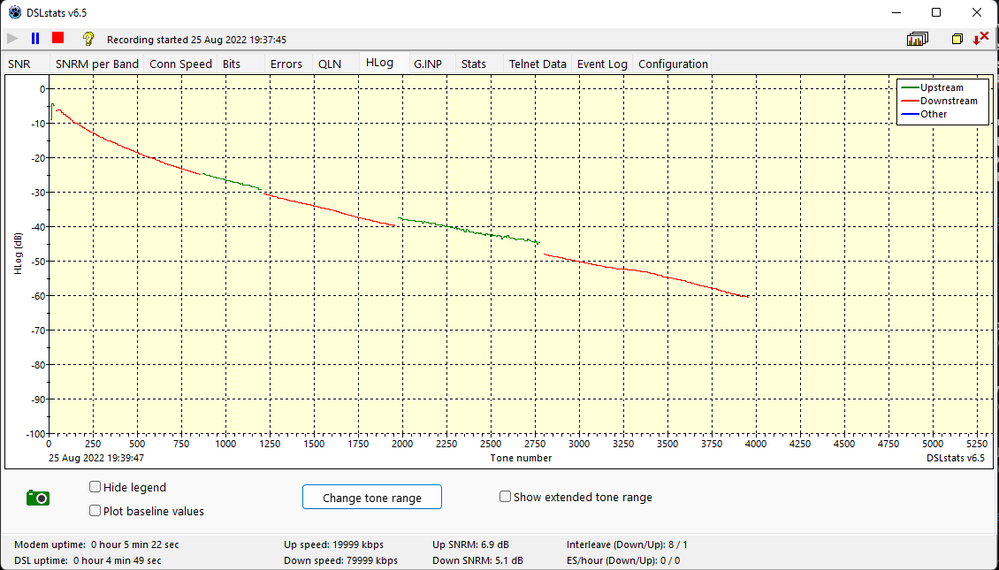Click the red arrow and X icon
Viewport: 999px width, 570px height.
pyautogui.click(x=980, y=39)
